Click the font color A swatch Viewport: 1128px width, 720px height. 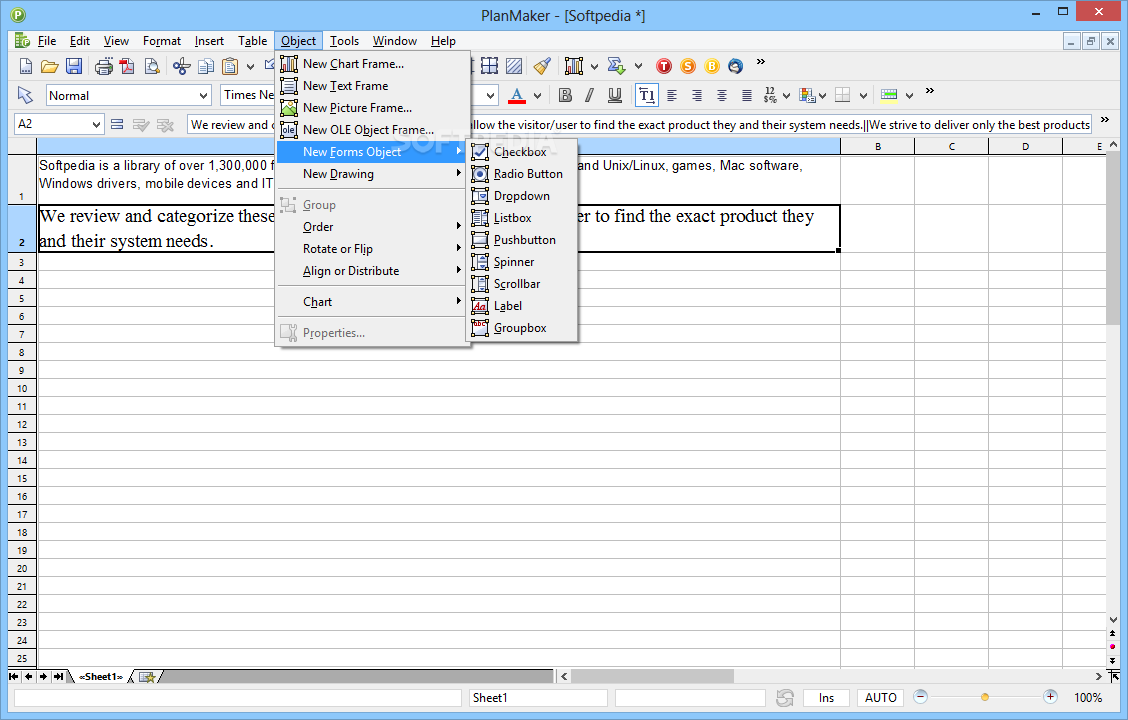[517, 95]
